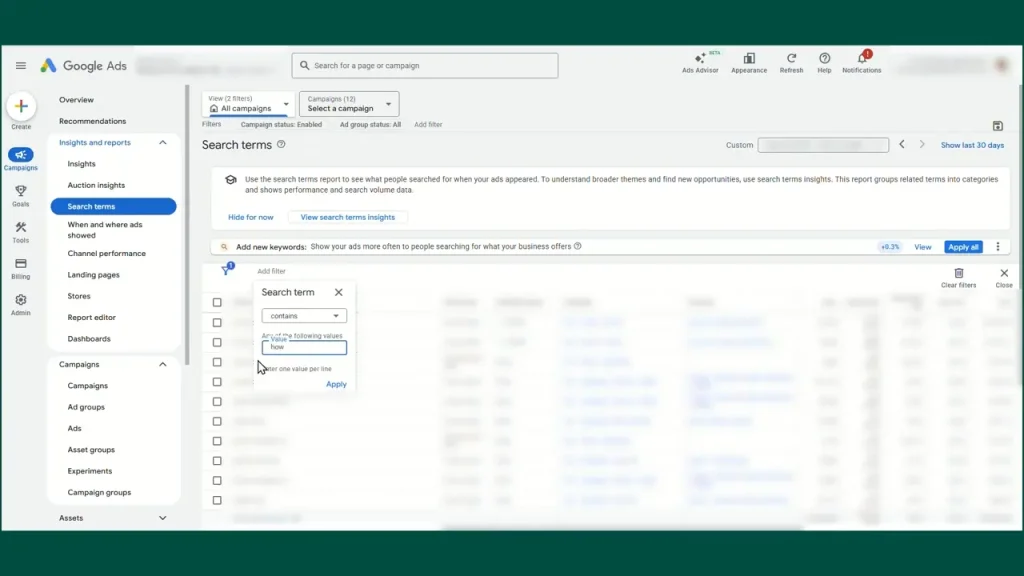The image size is (1024, 576).
Task: Click the funnel filter icon above the table
Action: [x=227, y=271]
